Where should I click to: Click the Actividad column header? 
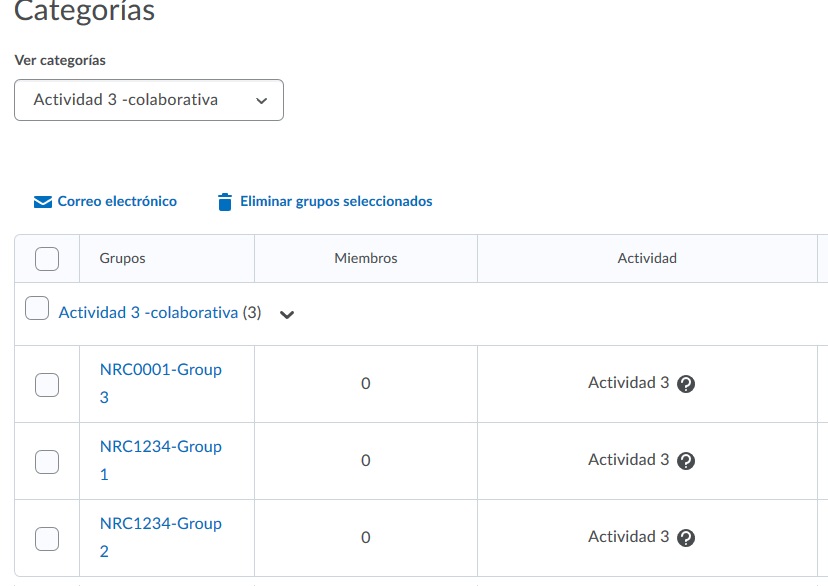(647, 259)
